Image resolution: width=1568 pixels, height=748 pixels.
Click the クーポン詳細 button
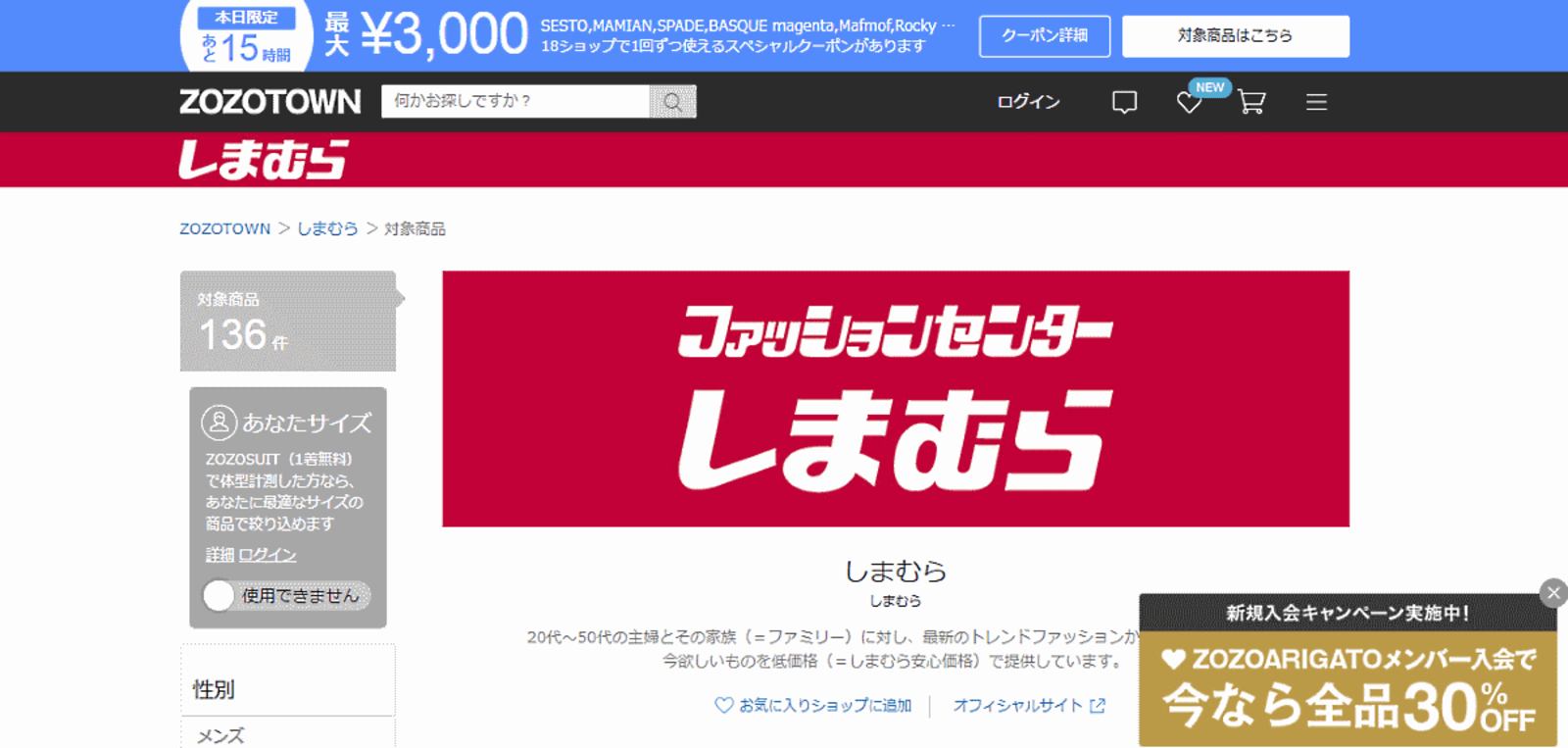(x=1045, y=36)
